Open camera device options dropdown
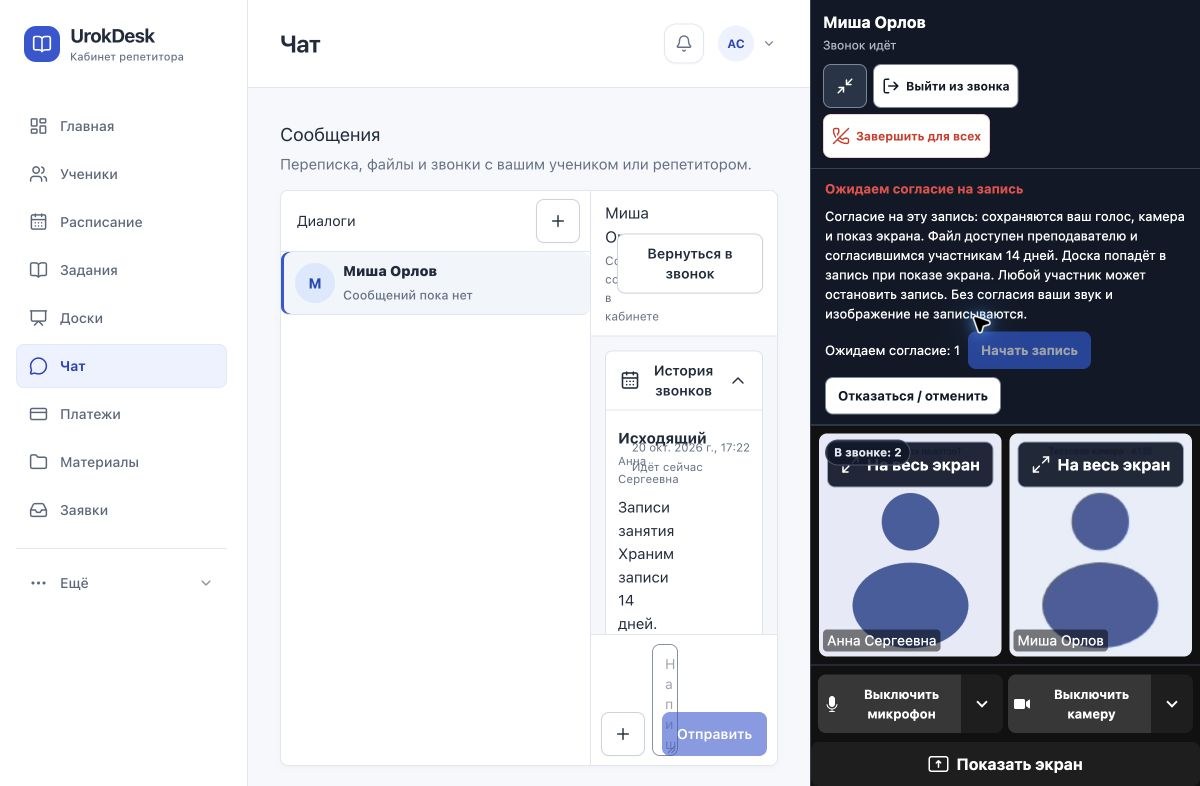 tap(1172, 704)
